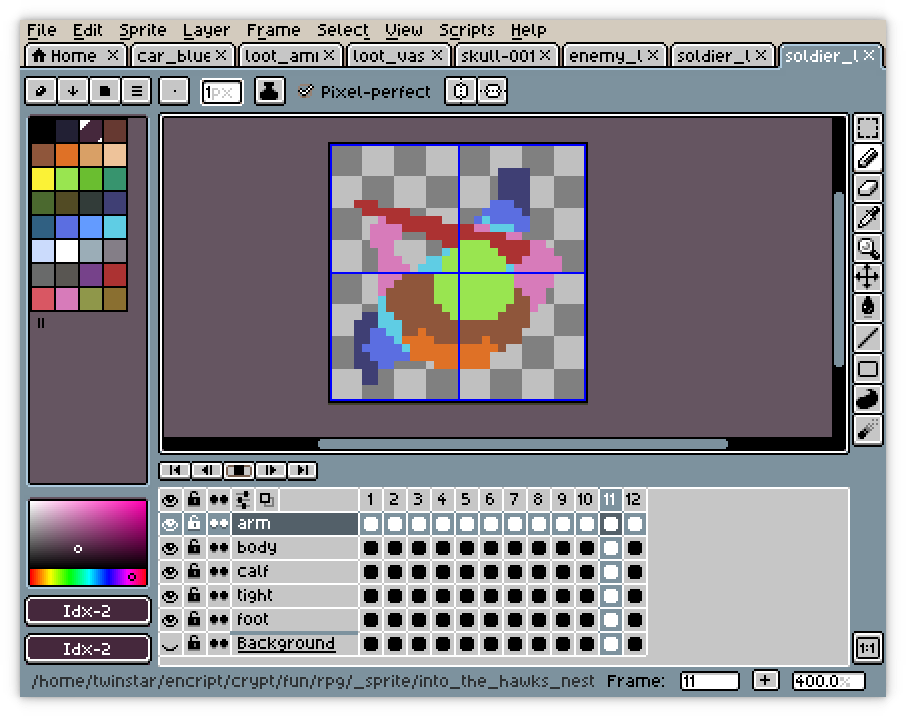Hide the body layer
This screenshot has height=717, width=906.
tap(170, 548)
